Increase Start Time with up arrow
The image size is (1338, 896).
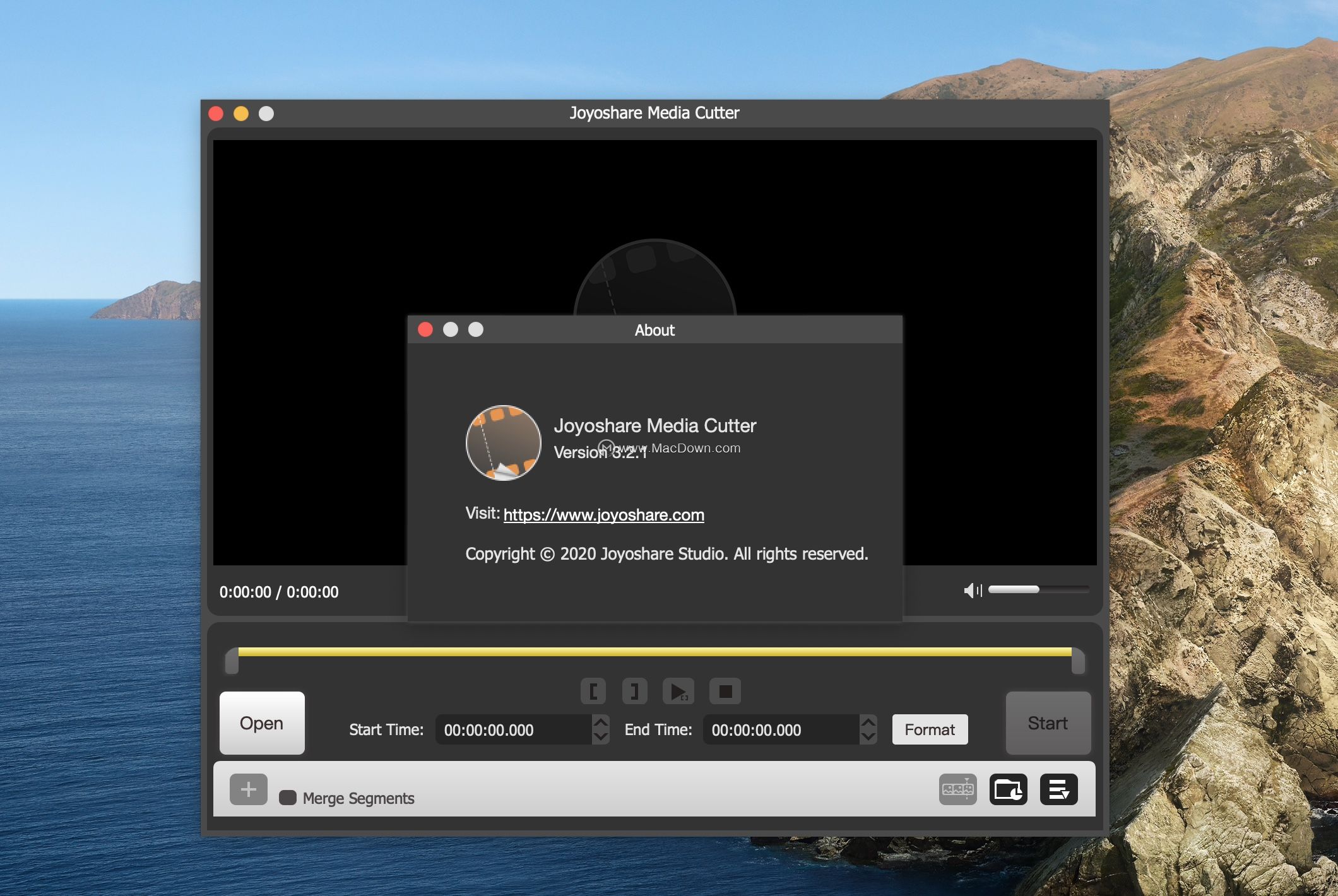601,722
